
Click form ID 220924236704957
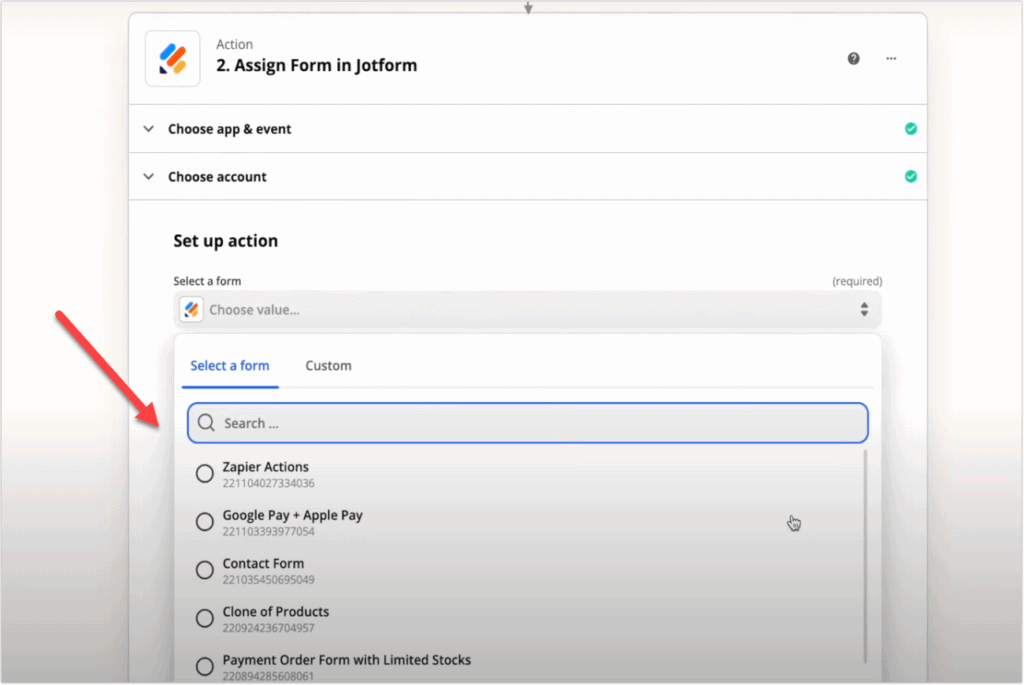268,629
